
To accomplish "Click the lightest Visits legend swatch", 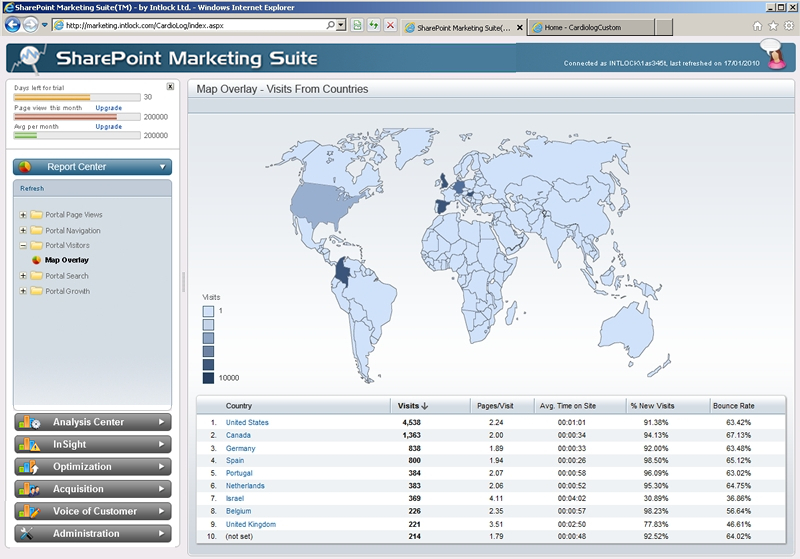I will coord(208,311).
